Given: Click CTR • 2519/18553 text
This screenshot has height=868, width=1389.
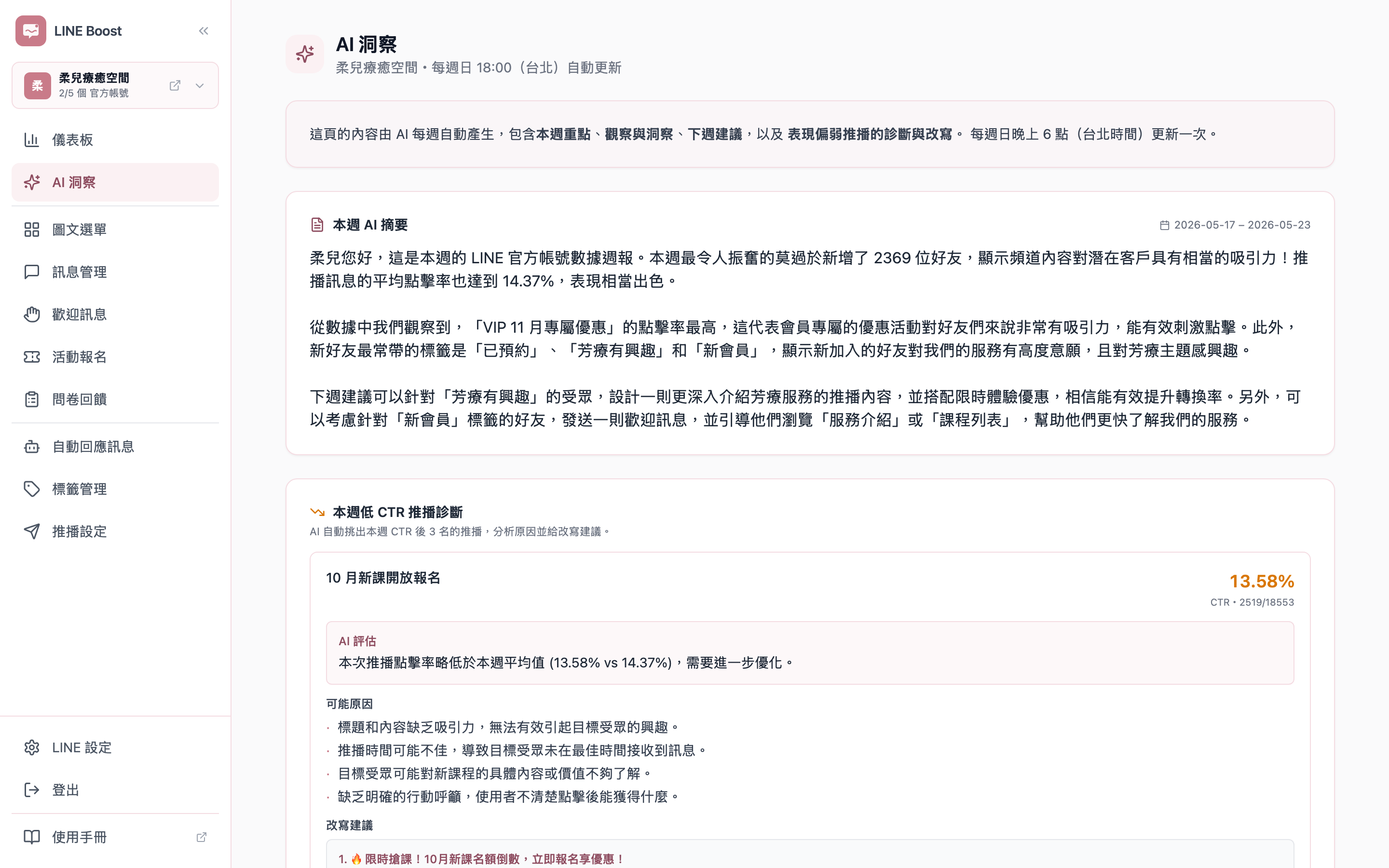Looking at the screenshot, I should [1252, 602].
